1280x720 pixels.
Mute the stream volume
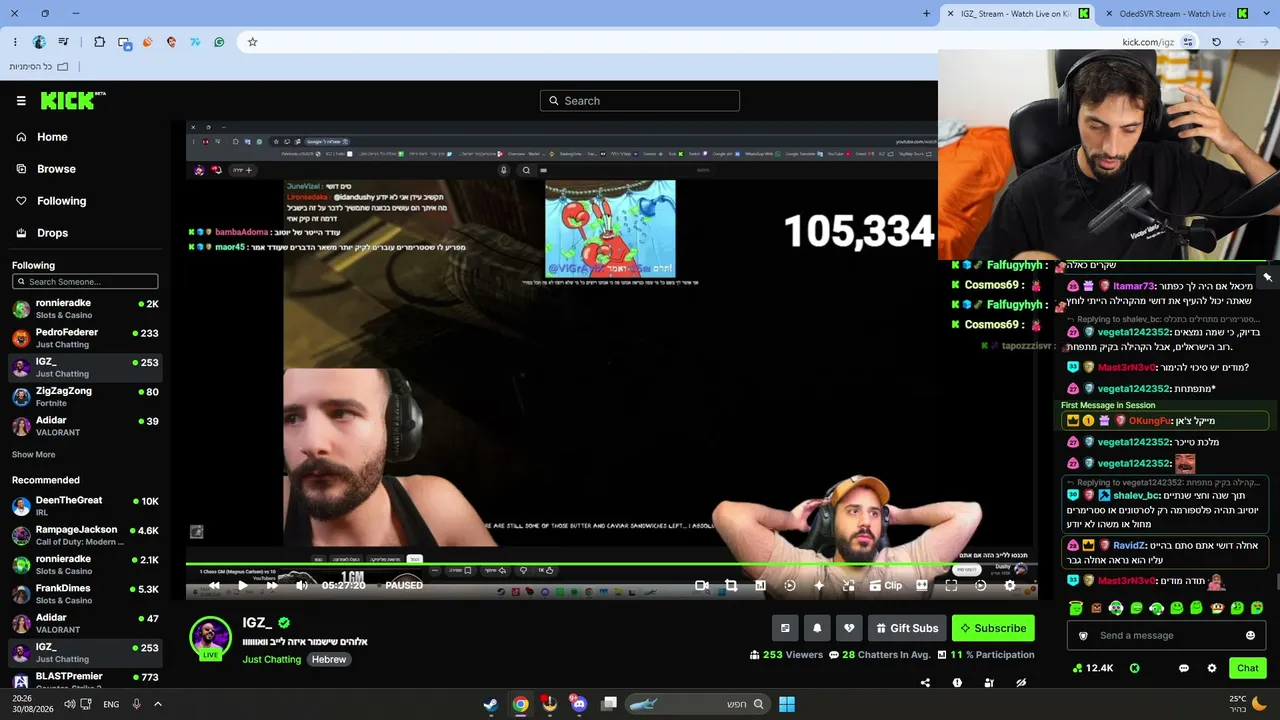(302, 586)
